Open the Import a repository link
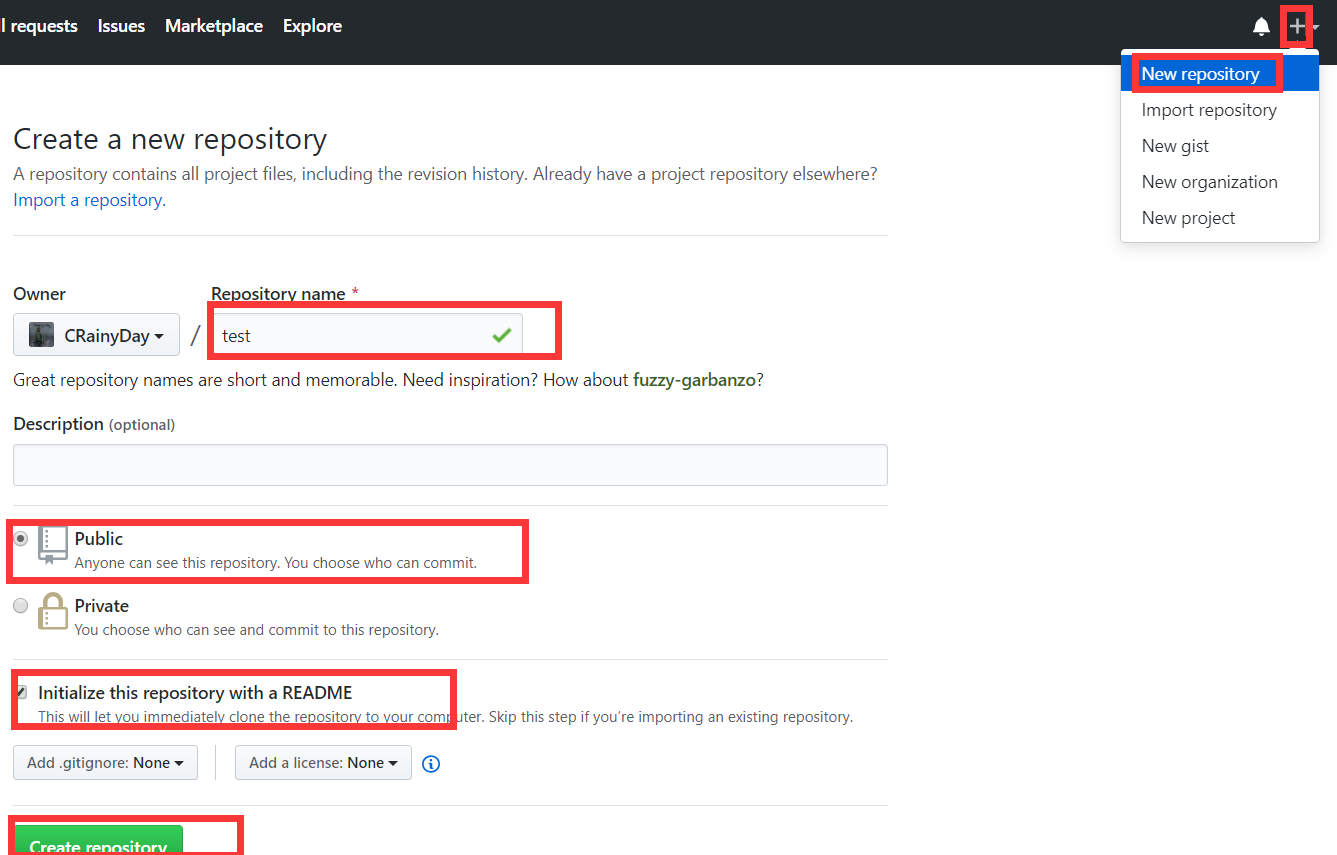This screenshot has width=1337, height=855. (87, 199)
